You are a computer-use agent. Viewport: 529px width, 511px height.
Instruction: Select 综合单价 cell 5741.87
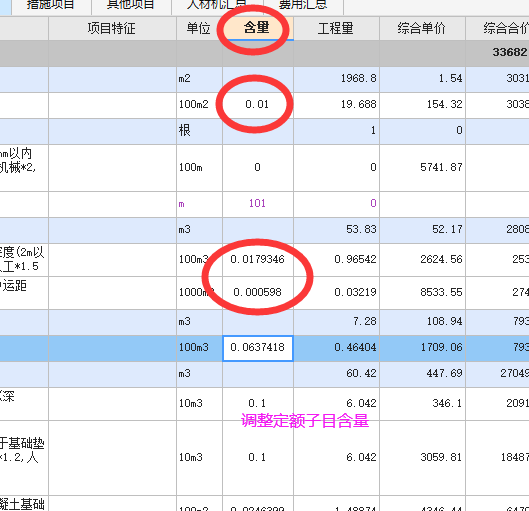(422, 168)
